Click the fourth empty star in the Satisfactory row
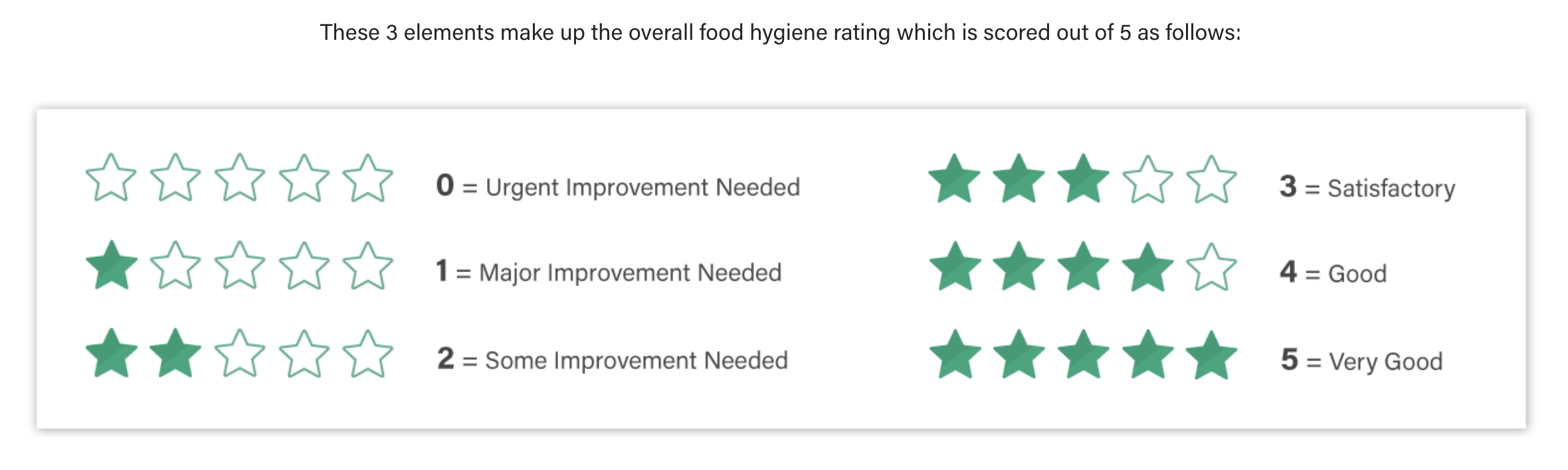 (1147, 179)
